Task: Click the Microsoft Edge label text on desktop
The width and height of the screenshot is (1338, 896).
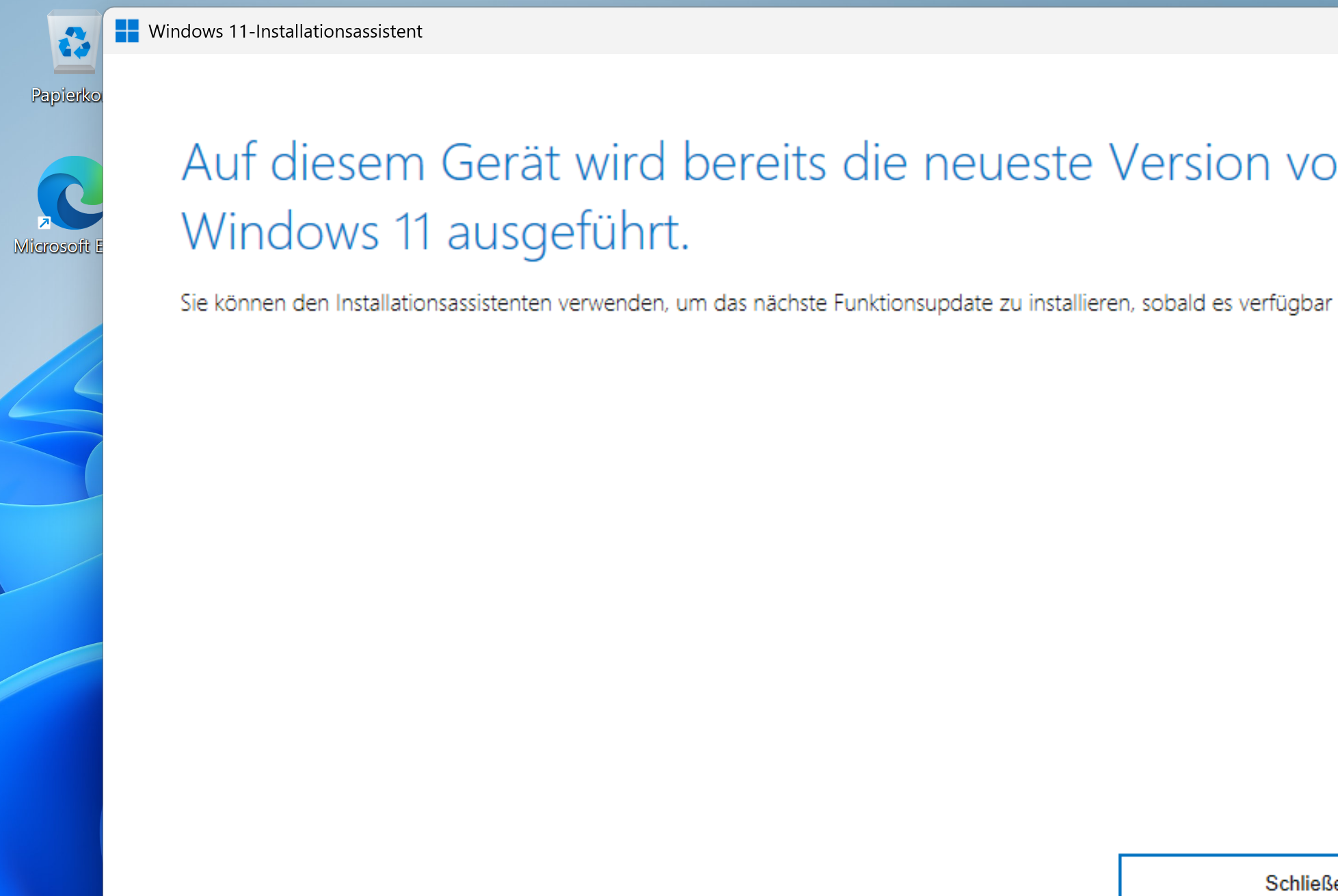Action: click(57, 246)
